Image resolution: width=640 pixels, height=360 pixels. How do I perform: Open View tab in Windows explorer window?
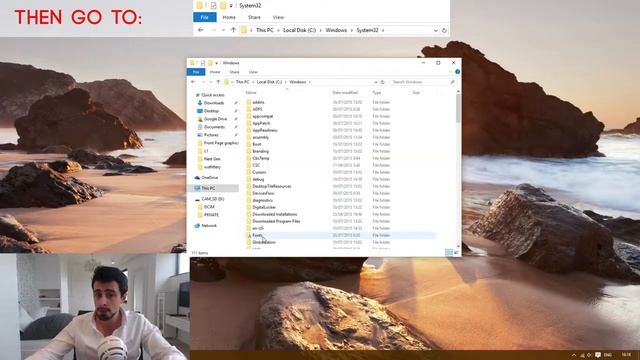pyautogui.click(x=253, y=72)
